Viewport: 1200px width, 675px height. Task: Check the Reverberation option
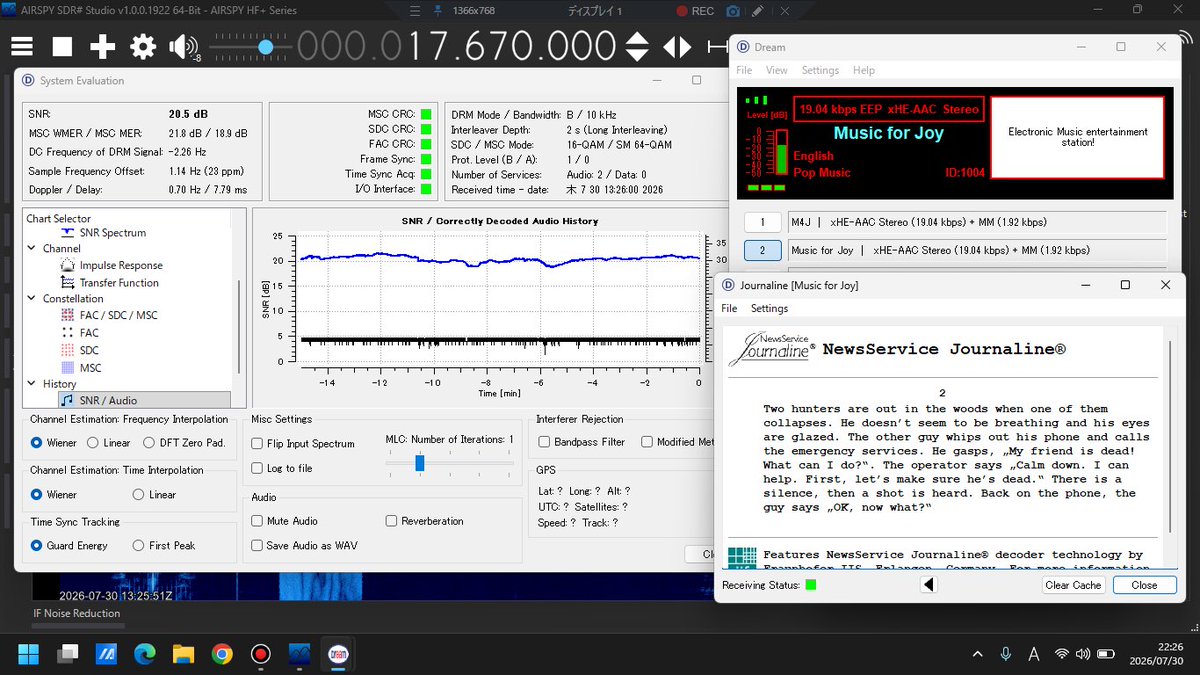[425, 521]
